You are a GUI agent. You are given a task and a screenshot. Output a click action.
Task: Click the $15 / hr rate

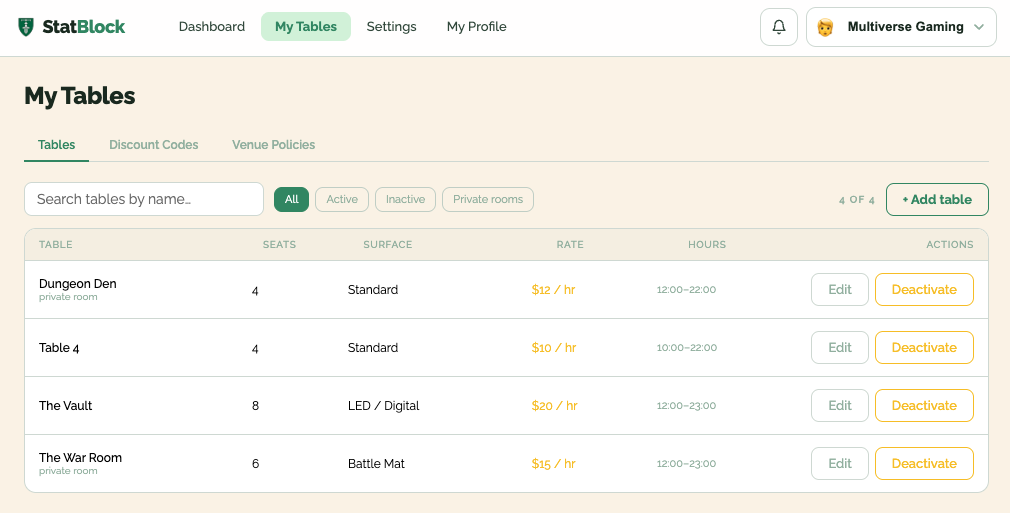tap(553, 464)
